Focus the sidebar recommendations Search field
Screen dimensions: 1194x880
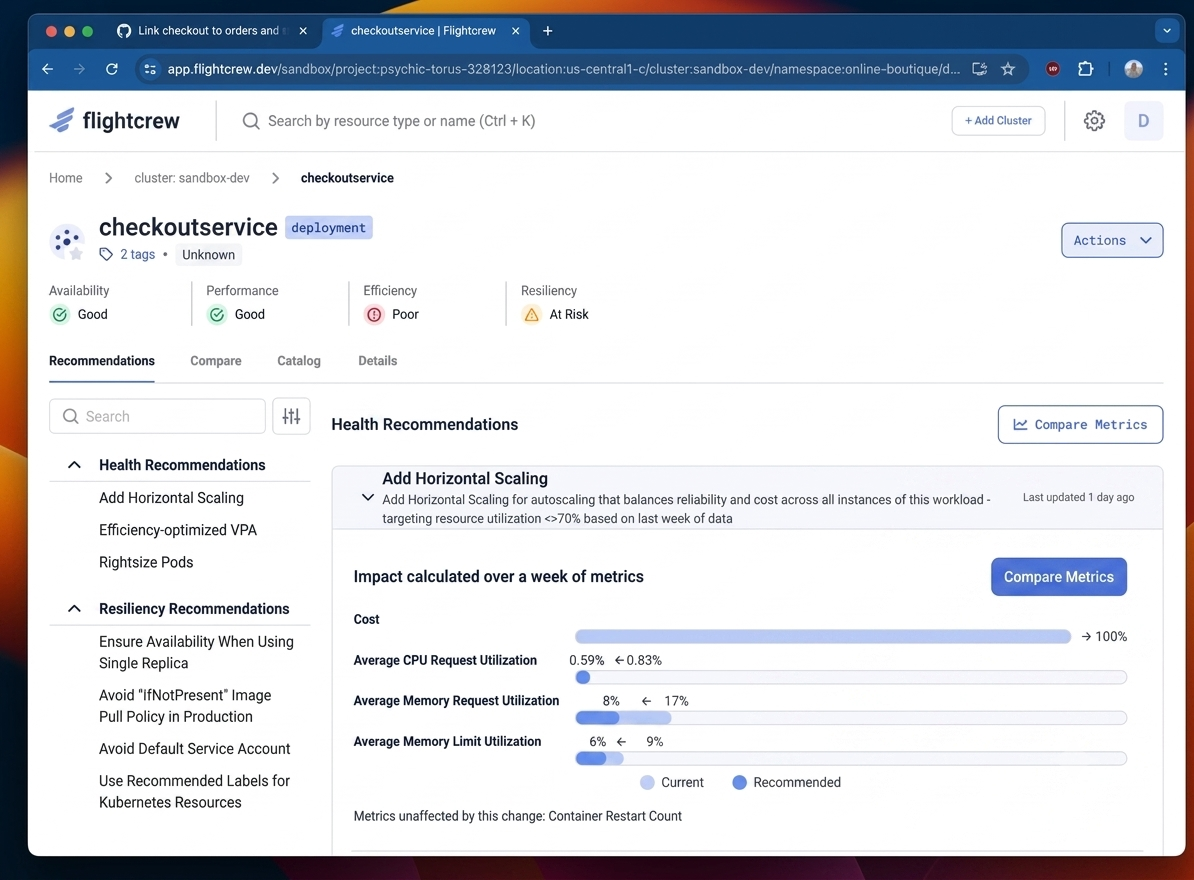[x=157, y=416]
